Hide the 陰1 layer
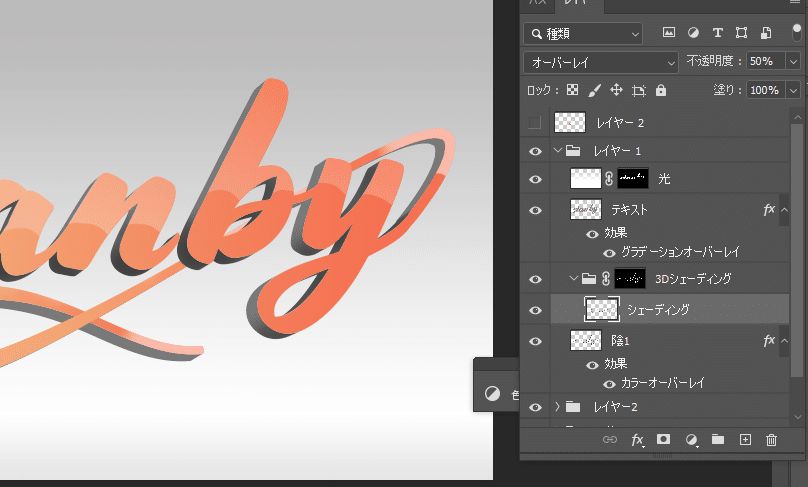 point(535,341)
